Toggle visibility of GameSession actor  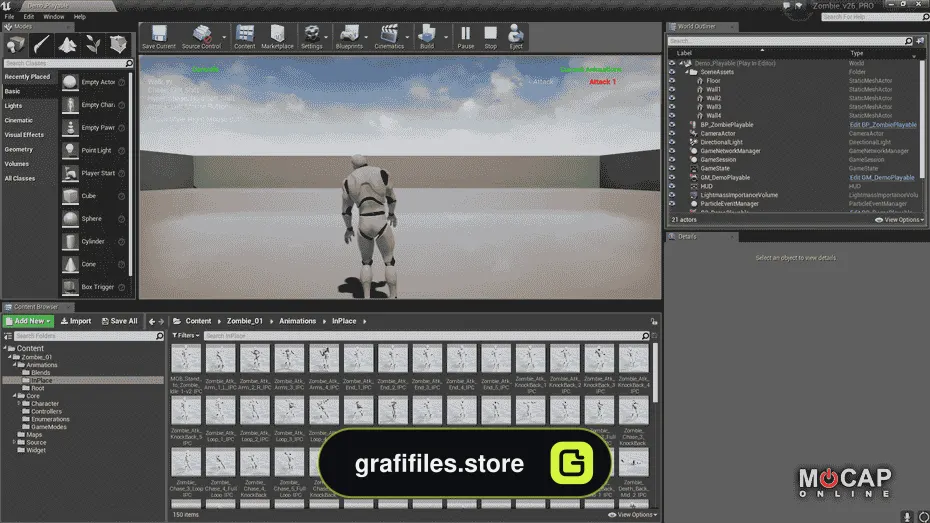tap(672, 160)
